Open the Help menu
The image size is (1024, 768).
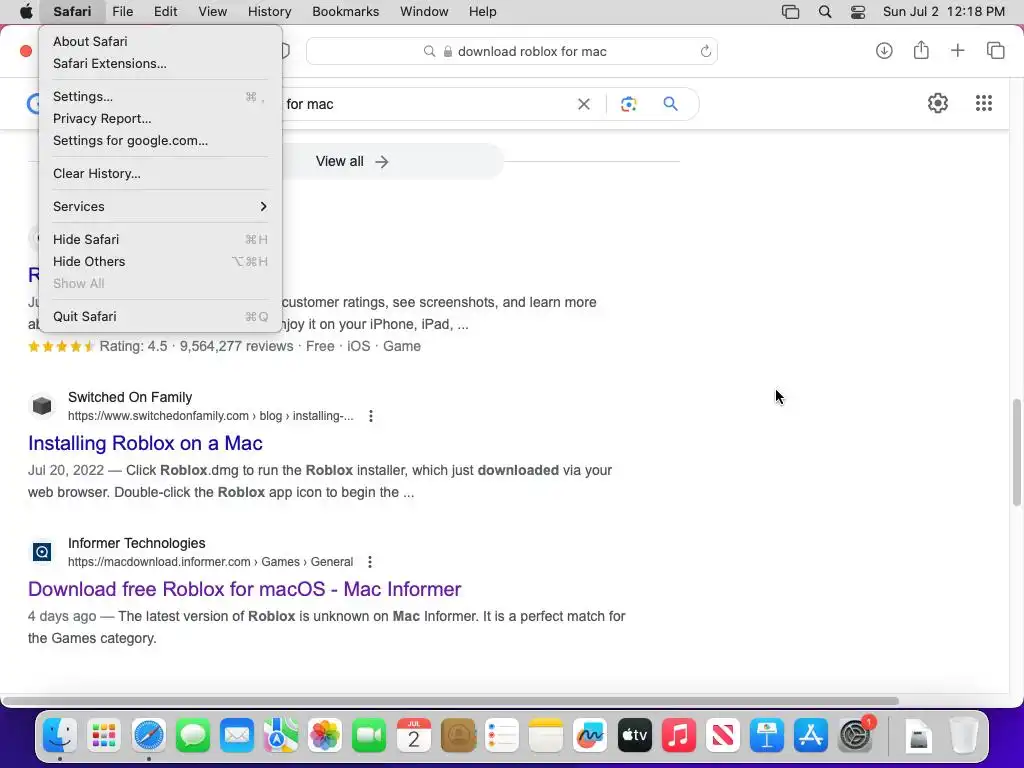(482, 12)
